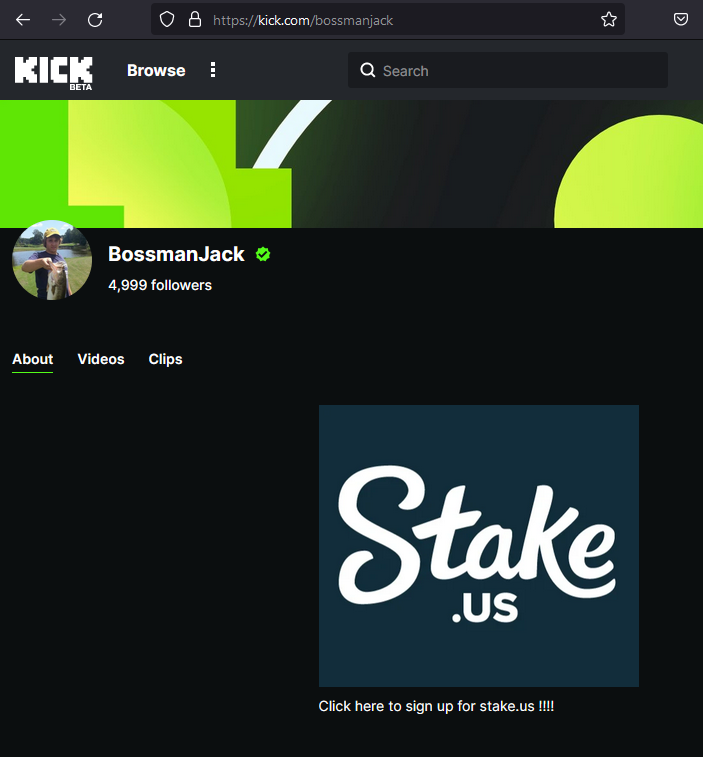This screenshot has width=703, height=757.
Task: Open the three-dot more menu
Action: 213,70
